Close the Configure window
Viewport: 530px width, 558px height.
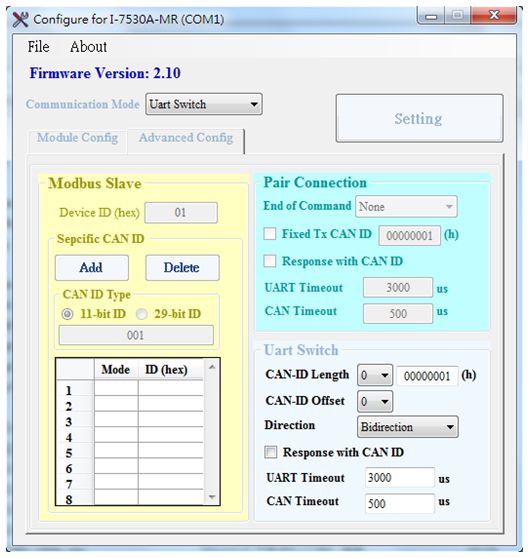tap(494, 16)
